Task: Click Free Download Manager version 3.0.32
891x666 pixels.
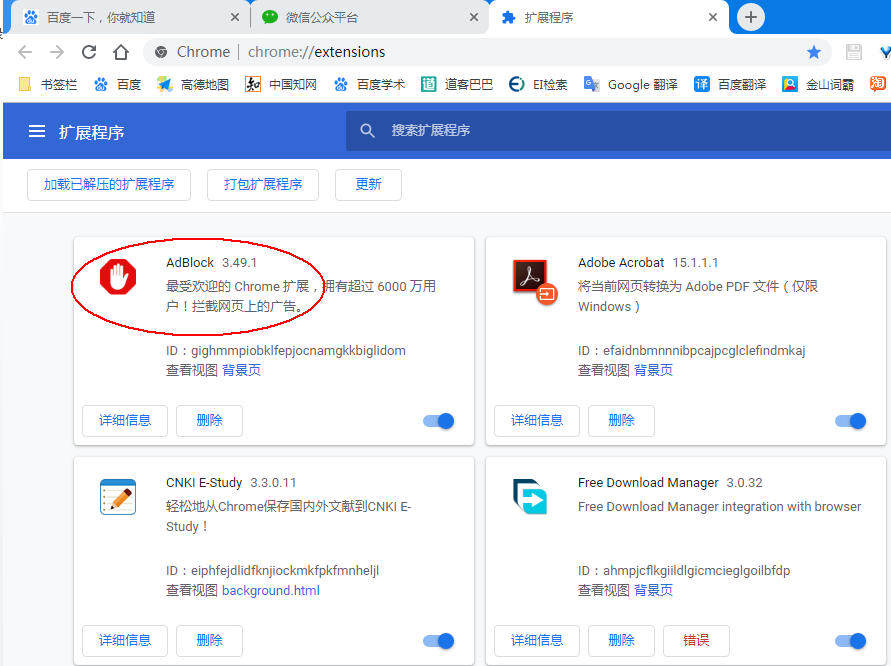Action: click(x=744, y=482)
